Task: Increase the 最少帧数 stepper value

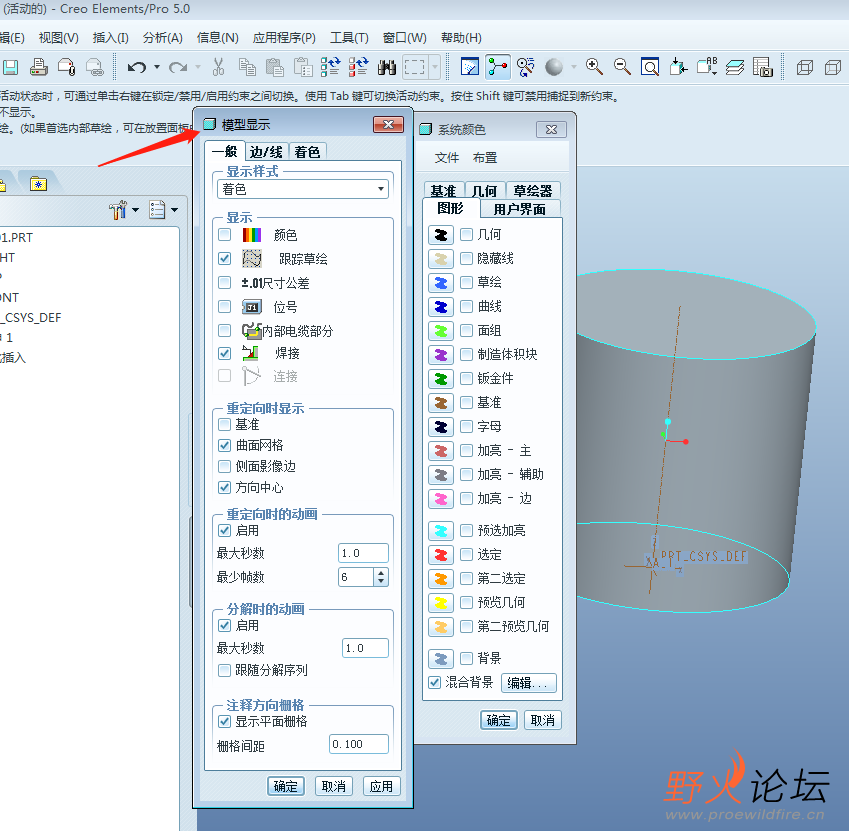Action: tap(381, 573)
